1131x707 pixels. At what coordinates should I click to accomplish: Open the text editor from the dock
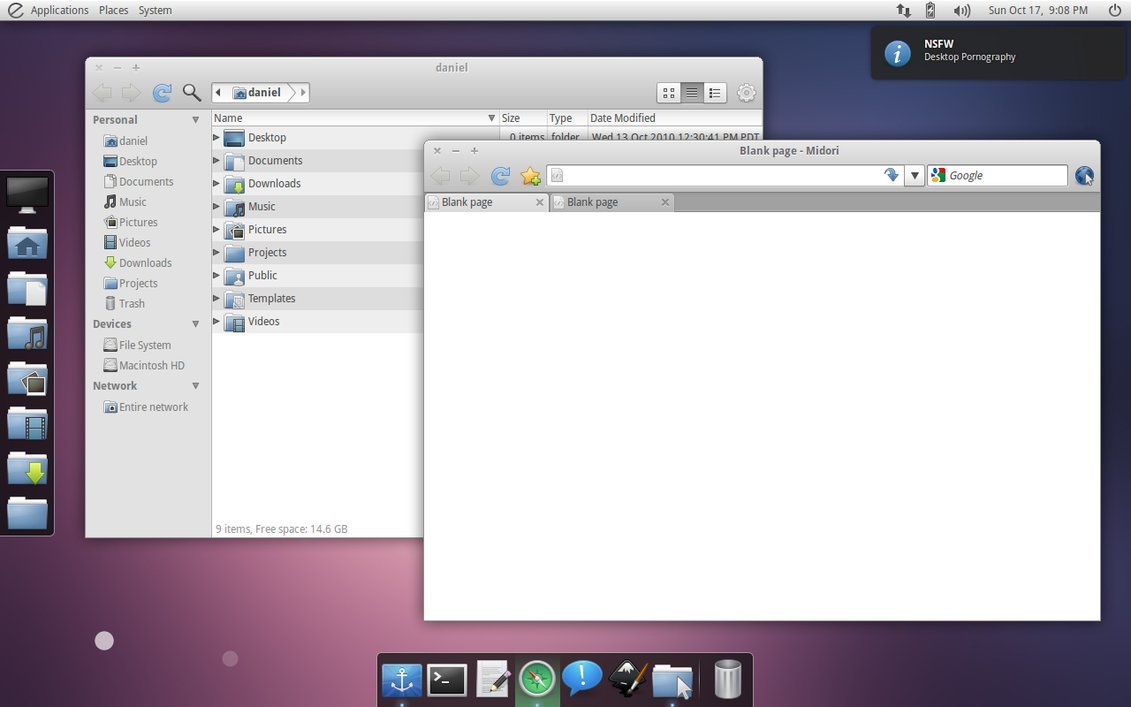click(493, 680)
